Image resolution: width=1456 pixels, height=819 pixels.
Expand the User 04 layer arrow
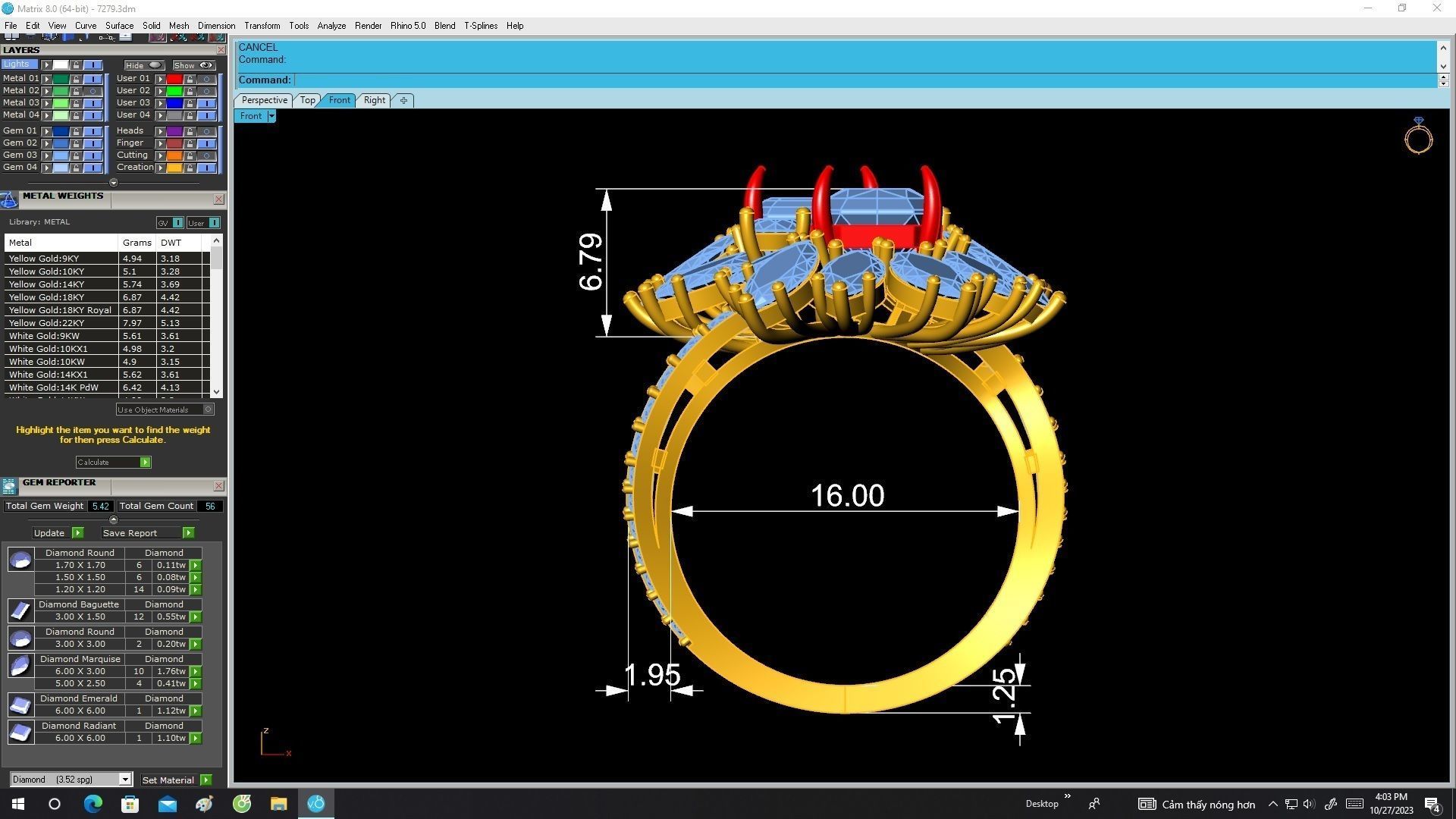(x=160, y=115)
